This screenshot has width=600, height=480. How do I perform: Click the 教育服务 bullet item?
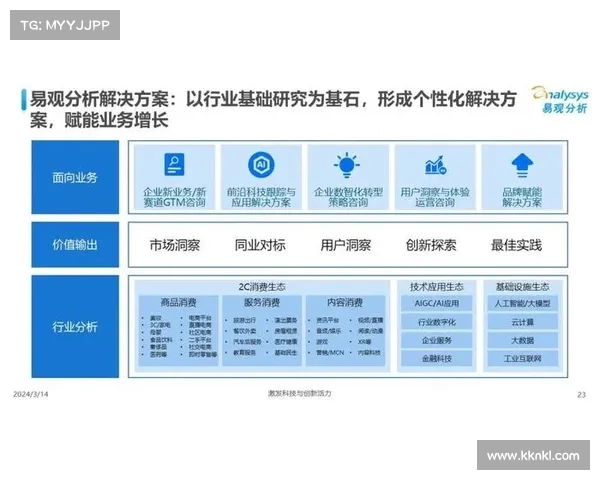(x=245, y=353)
